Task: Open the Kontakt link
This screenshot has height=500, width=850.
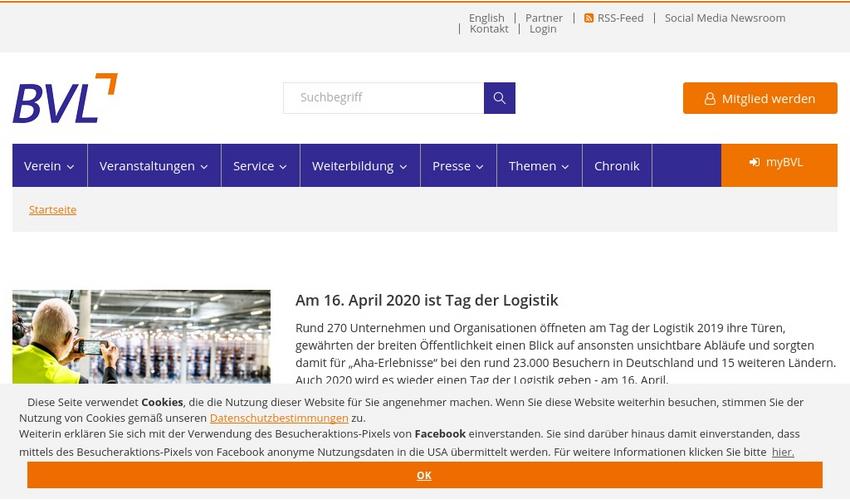Action: [489, 29]
